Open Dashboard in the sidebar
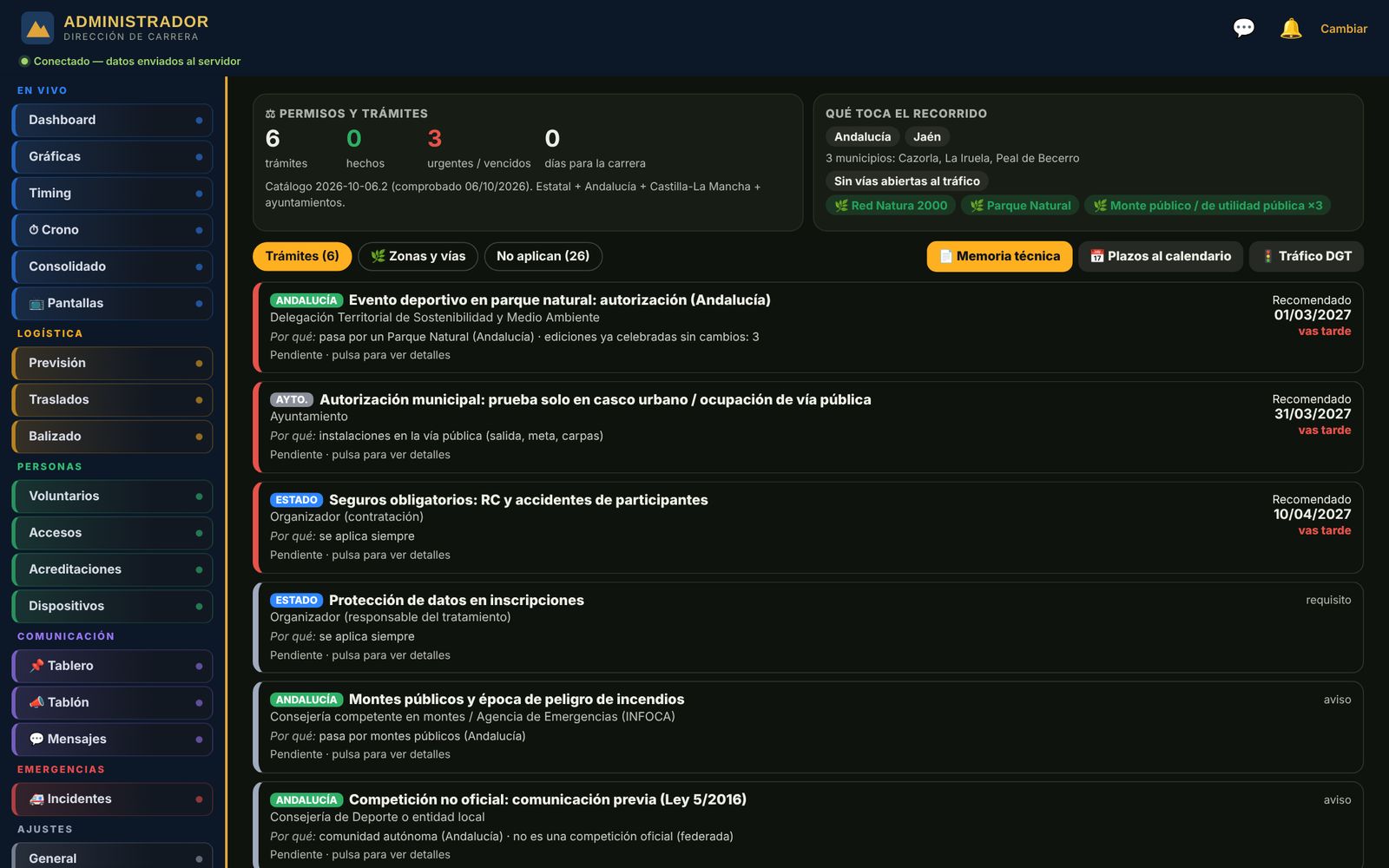Image resolution: width=1389 pixels, height=868 pixels. pos(112,120)
